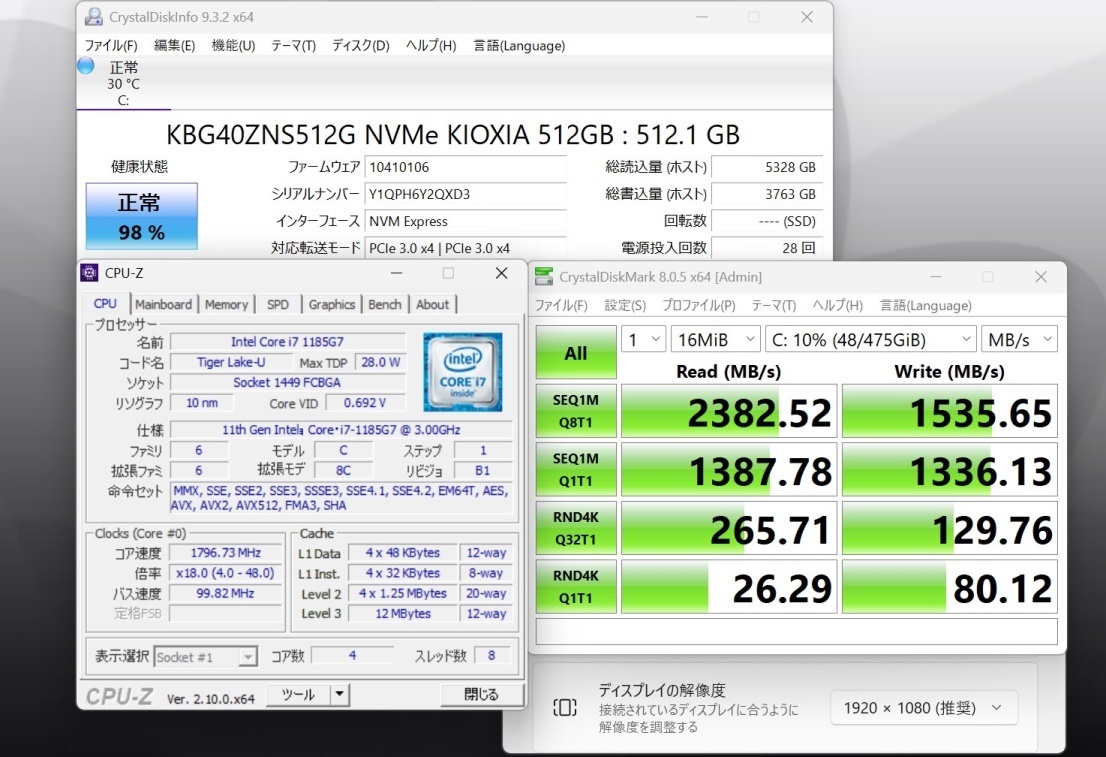Viewport: 1106px width, 757px height.
Task: Open the Socket #1 selection dropdown
Action: point(205,658)
